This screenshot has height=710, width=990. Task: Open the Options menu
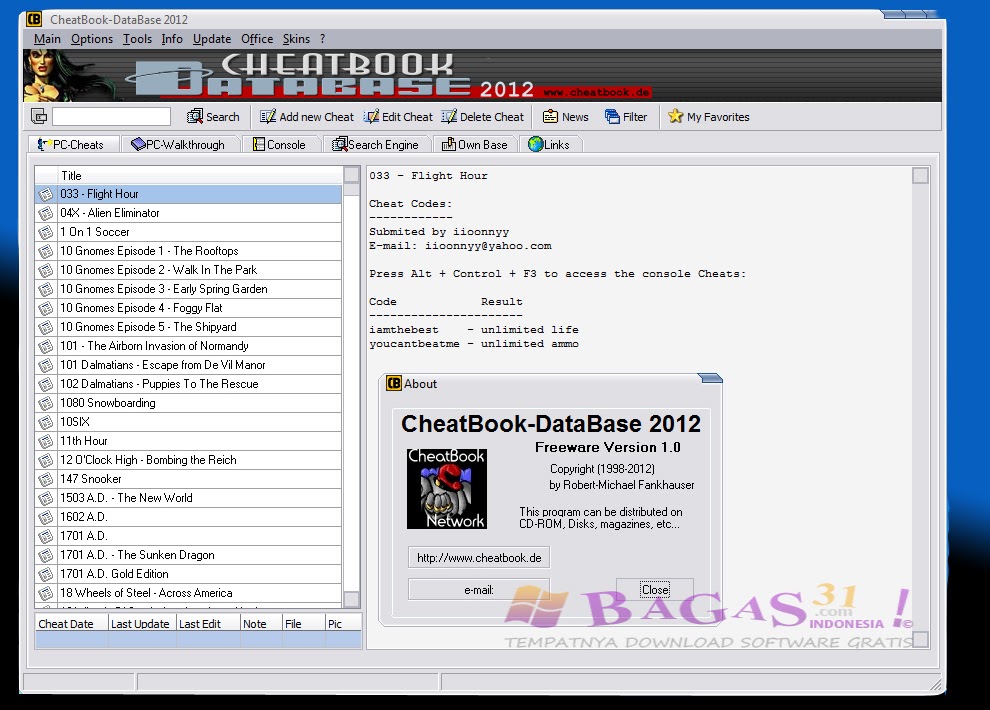point(92,39)
